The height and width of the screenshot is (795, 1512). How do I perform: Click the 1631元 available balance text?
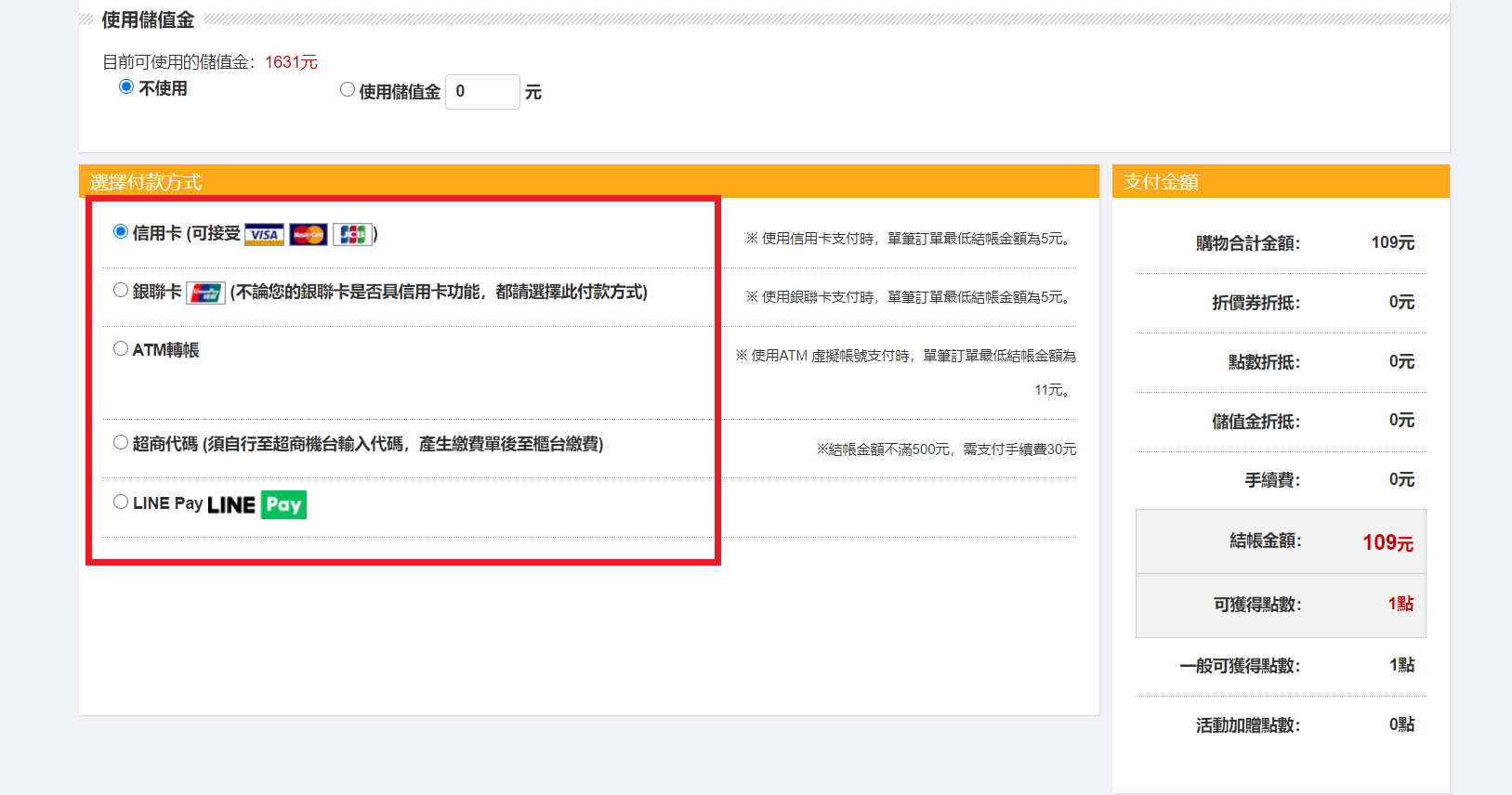(291, 62)
